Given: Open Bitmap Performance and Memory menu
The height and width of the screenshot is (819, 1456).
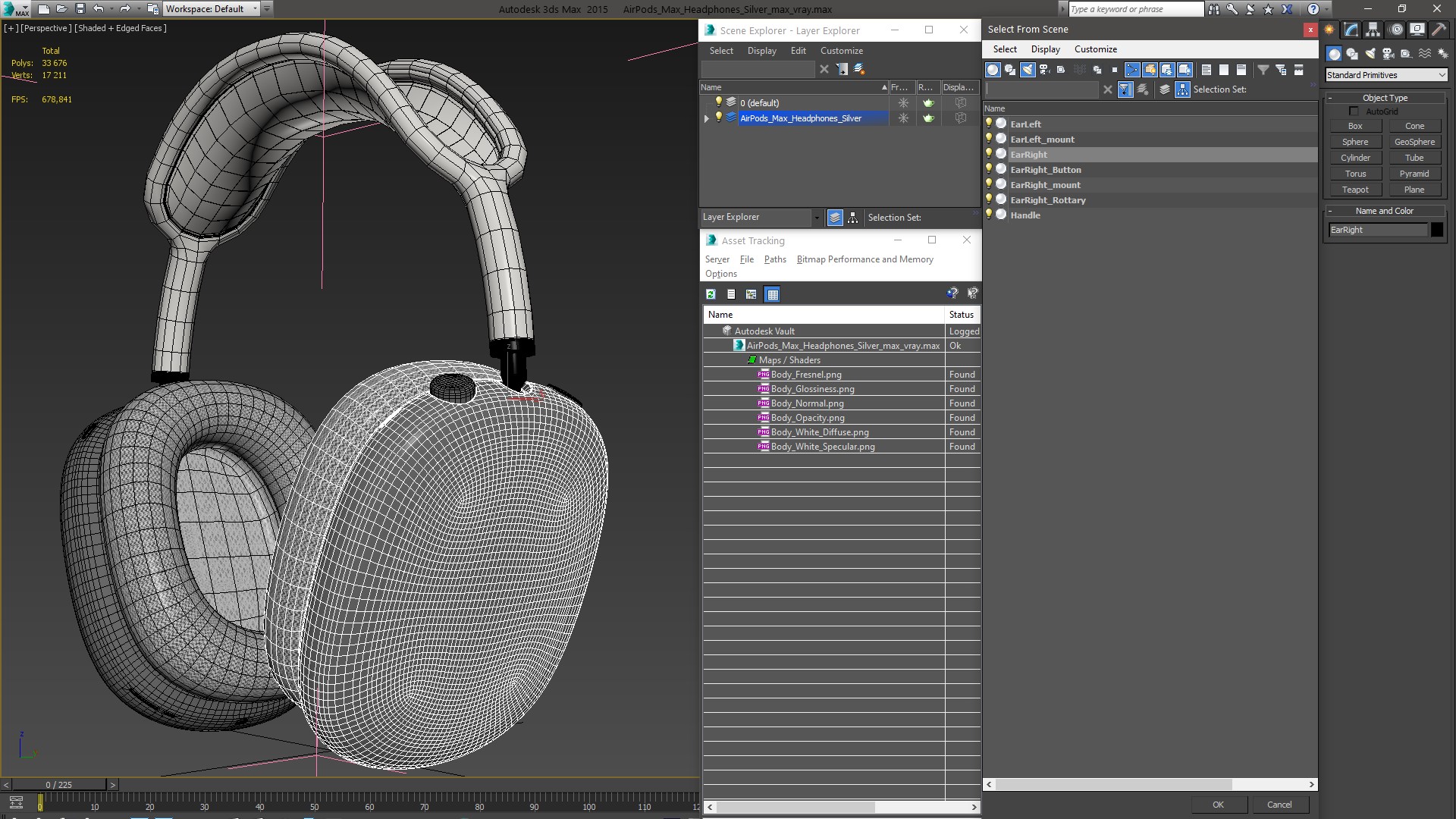Looking at the screenshot, I should coord(864,259).
